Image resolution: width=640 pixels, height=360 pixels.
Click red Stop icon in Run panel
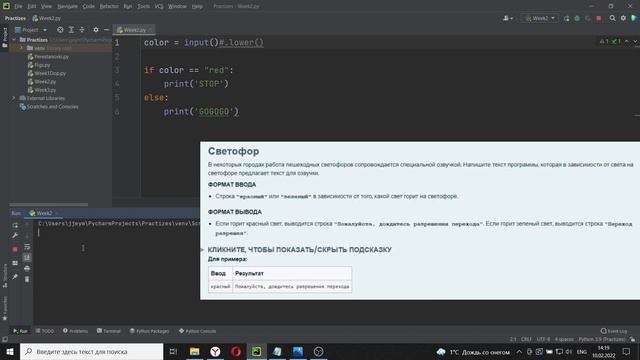(x=15, y=249)
